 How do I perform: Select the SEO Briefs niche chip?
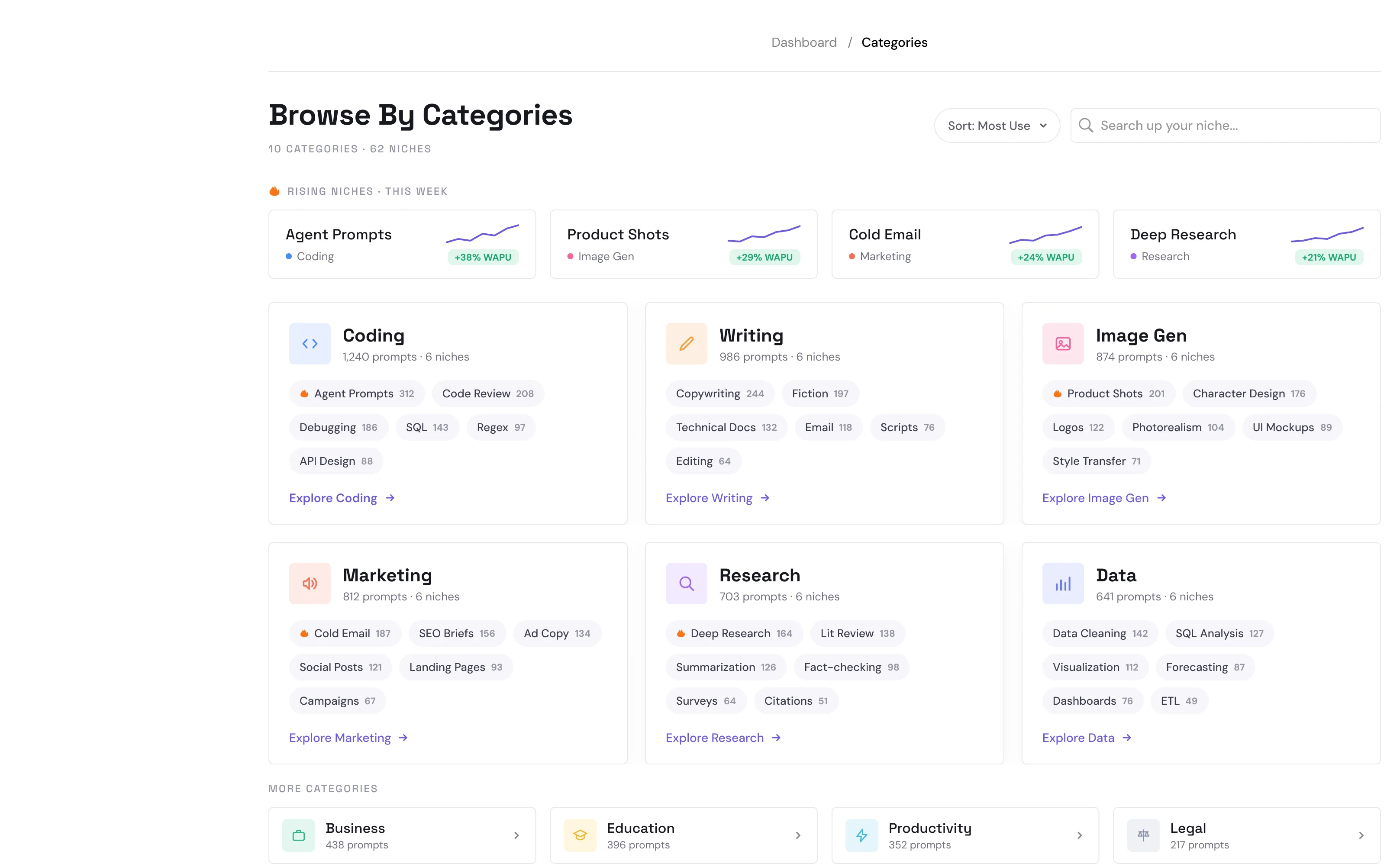coord(457,633)
